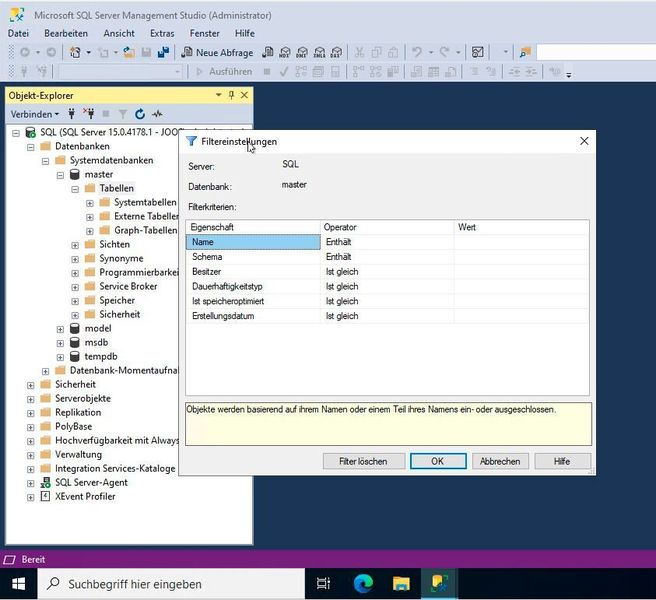The height and width of the screenshot is (600, 656).
Task: Click the new project icon in toolbar
Action: click(75, 52)
